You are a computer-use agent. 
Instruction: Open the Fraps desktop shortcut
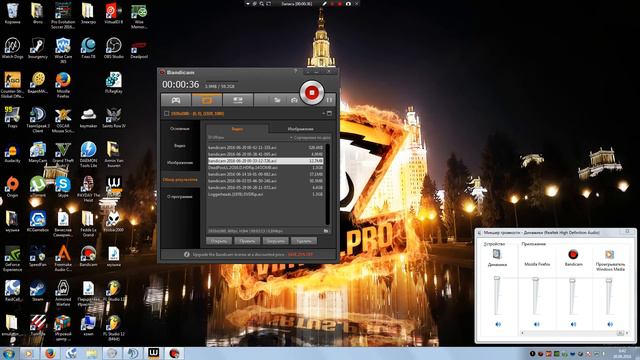[12, 117]
